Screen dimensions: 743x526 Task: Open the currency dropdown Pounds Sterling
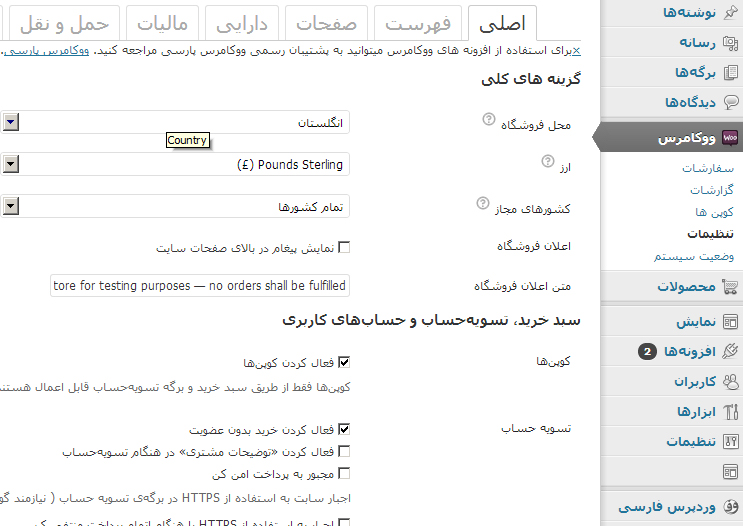coord(174,164)
